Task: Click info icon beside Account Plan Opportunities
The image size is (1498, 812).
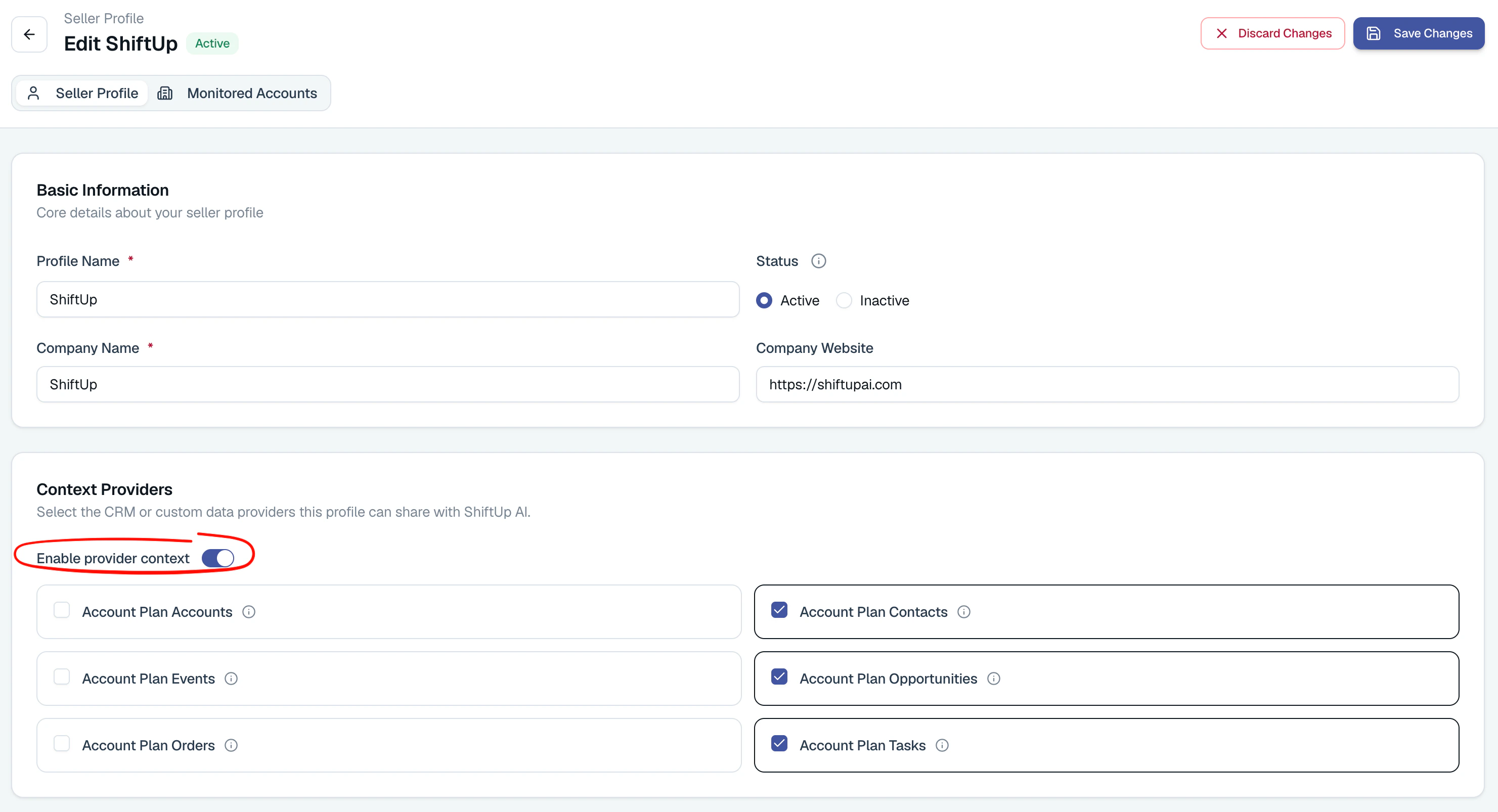Action: pos(994,679)
